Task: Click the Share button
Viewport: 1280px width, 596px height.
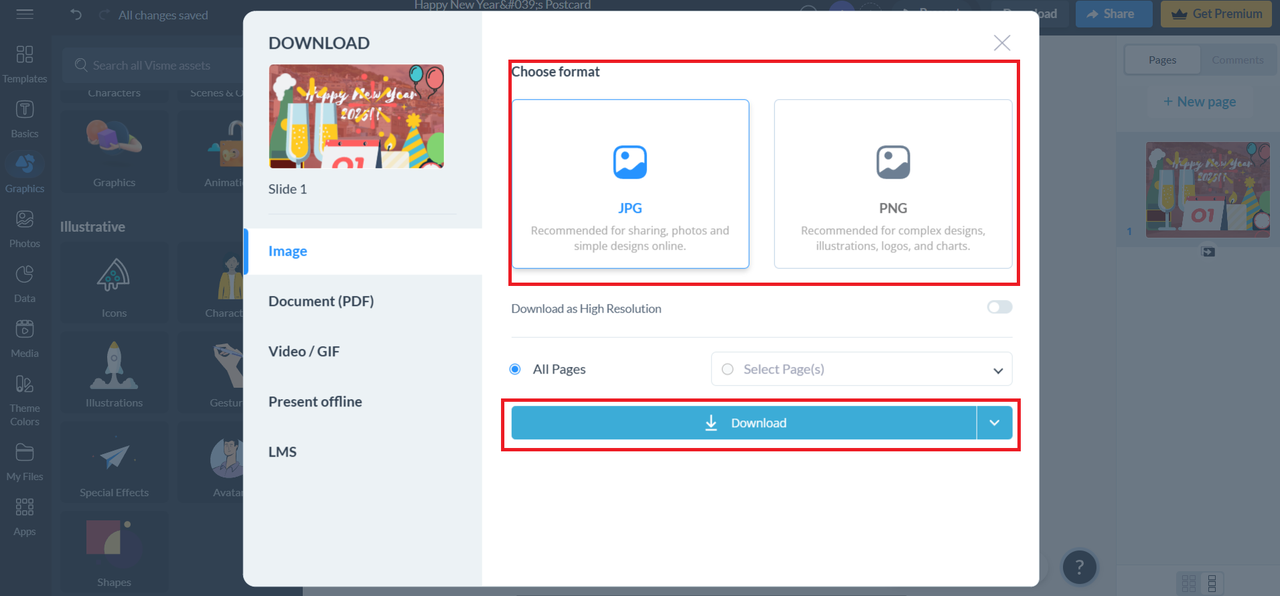Action: click(1114, 14)
